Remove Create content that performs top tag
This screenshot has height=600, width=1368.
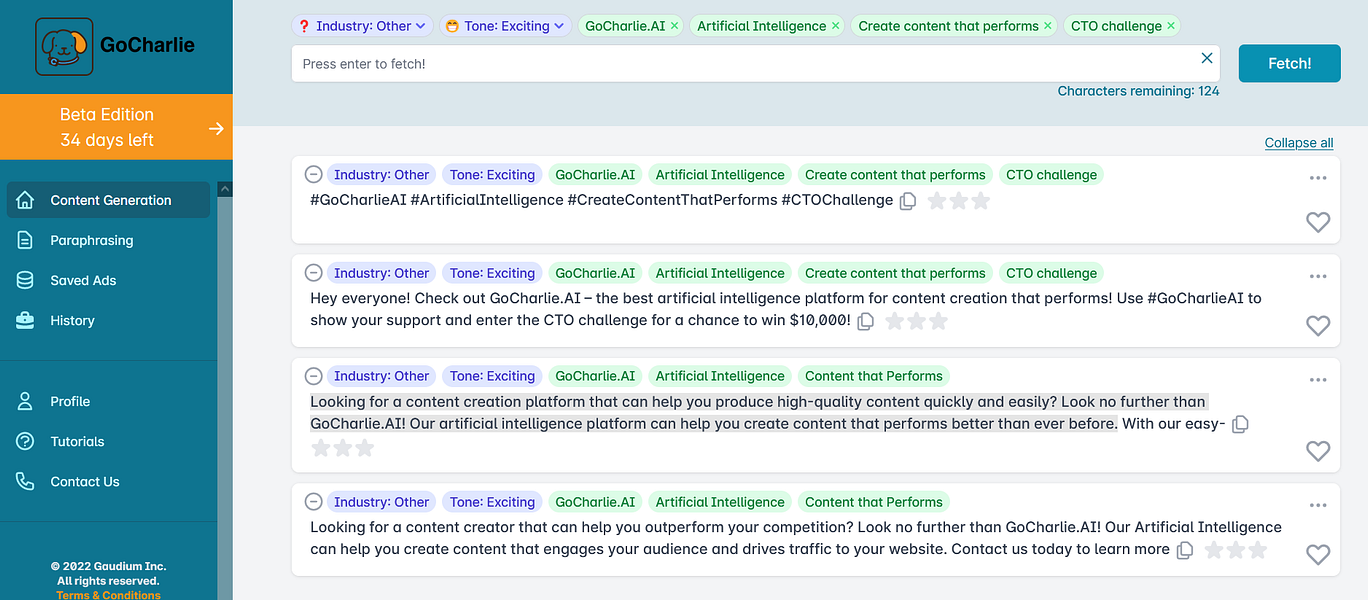click(x=1048, y=26)
